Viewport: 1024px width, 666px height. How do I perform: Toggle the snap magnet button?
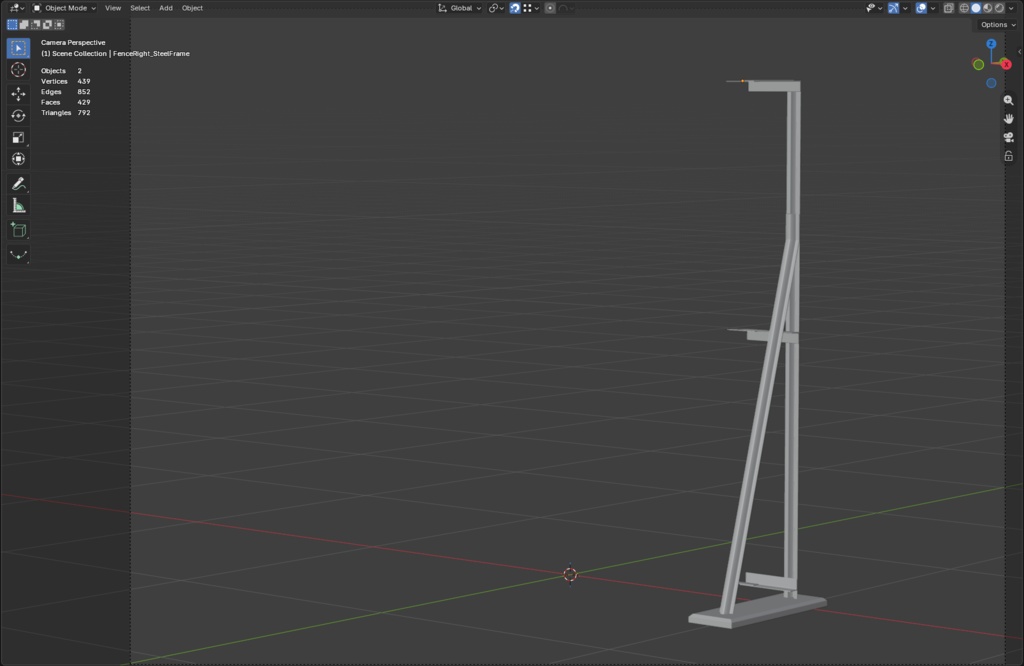(x=515, y=8)
